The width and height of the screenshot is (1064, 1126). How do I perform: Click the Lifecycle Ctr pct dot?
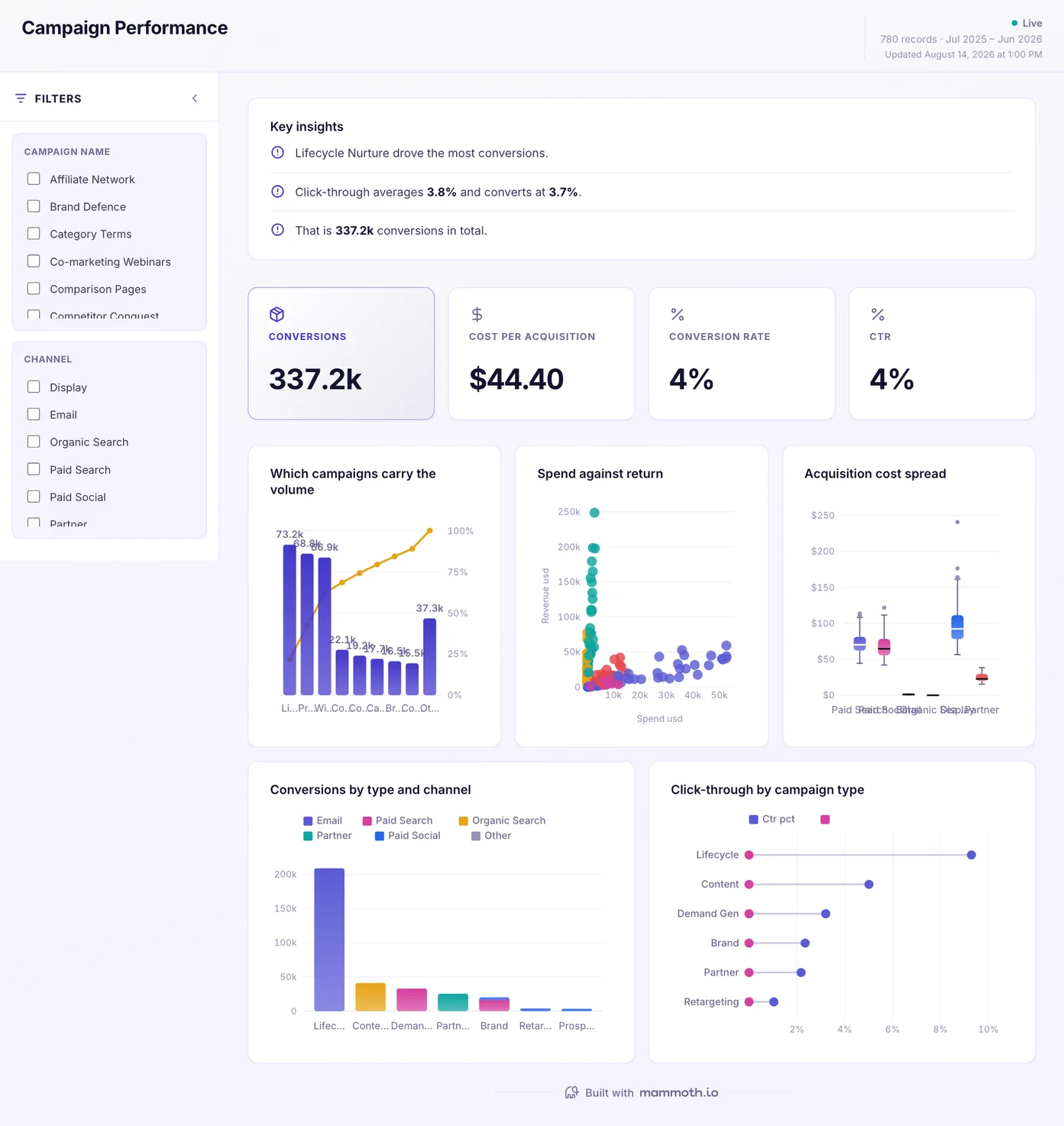(x=971, y=855)
